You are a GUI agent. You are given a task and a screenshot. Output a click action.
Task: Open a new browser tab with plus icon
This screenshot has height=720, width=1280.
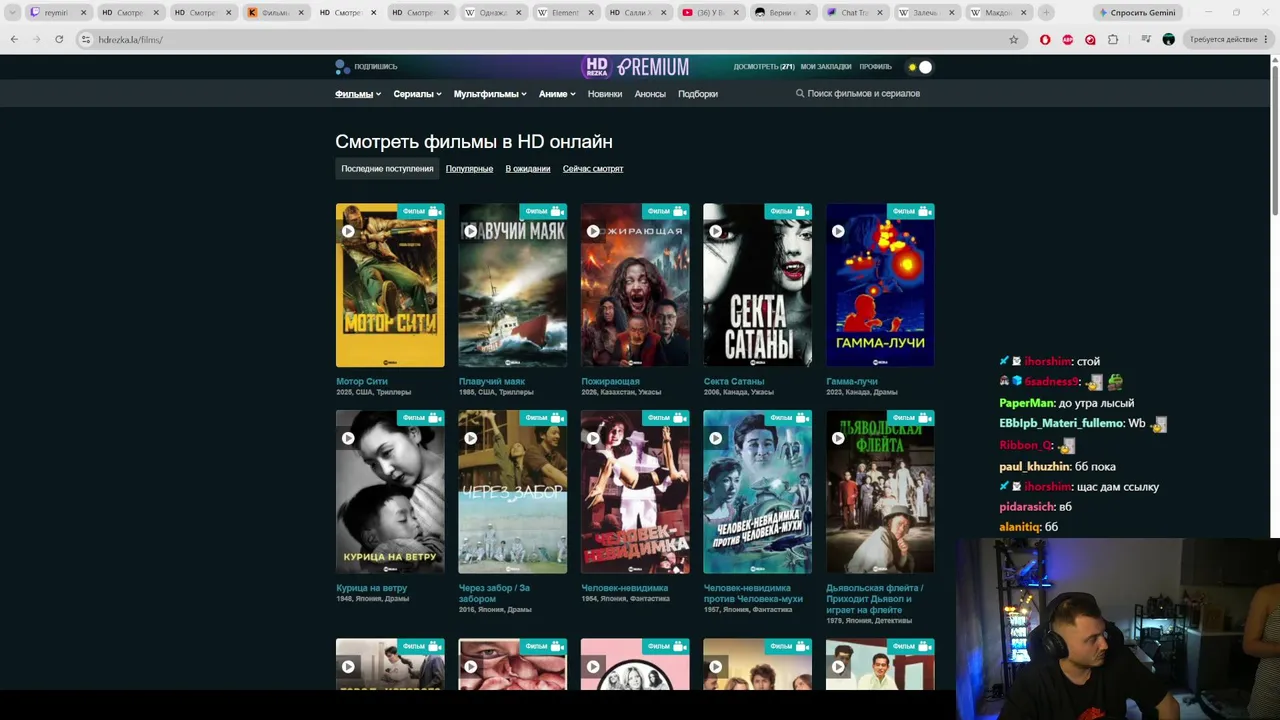pos(1046,13)
